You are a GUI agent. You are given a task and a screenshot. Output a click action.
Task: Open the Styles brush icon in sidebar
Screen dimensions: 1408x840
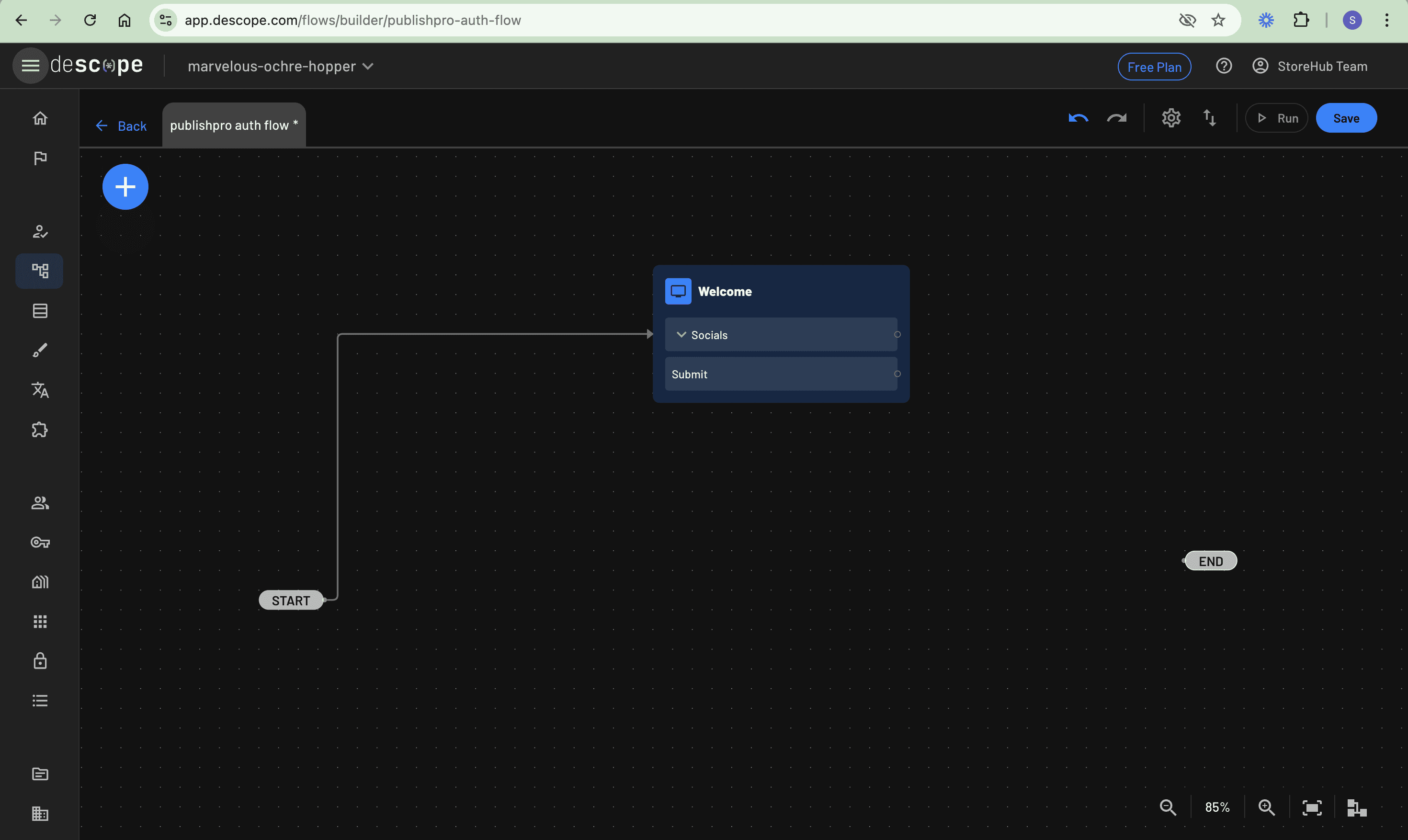click(x=40, y=351)
